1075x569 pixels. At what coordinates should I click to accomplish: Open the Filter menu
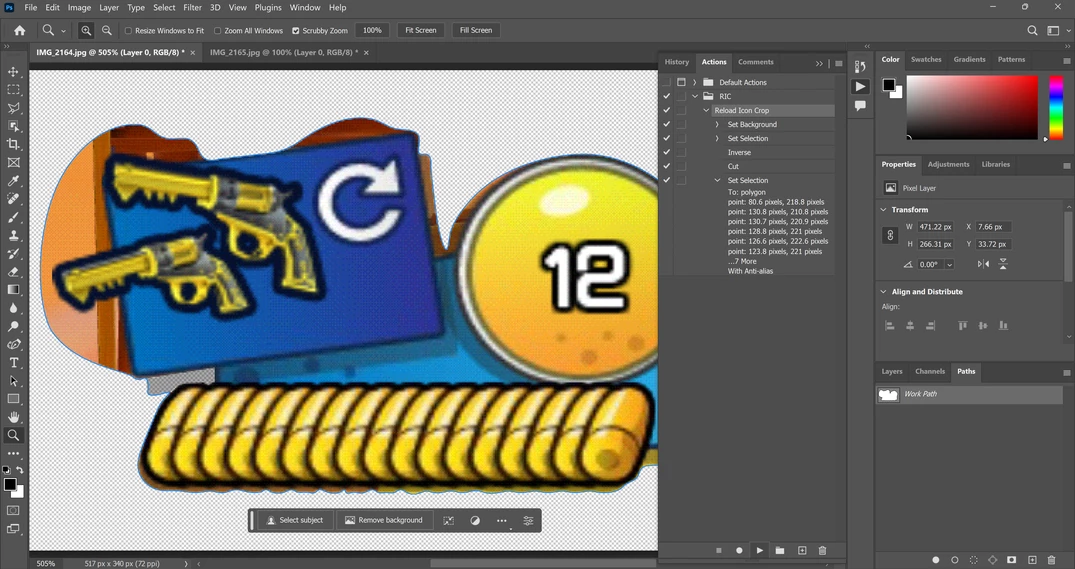193,8
